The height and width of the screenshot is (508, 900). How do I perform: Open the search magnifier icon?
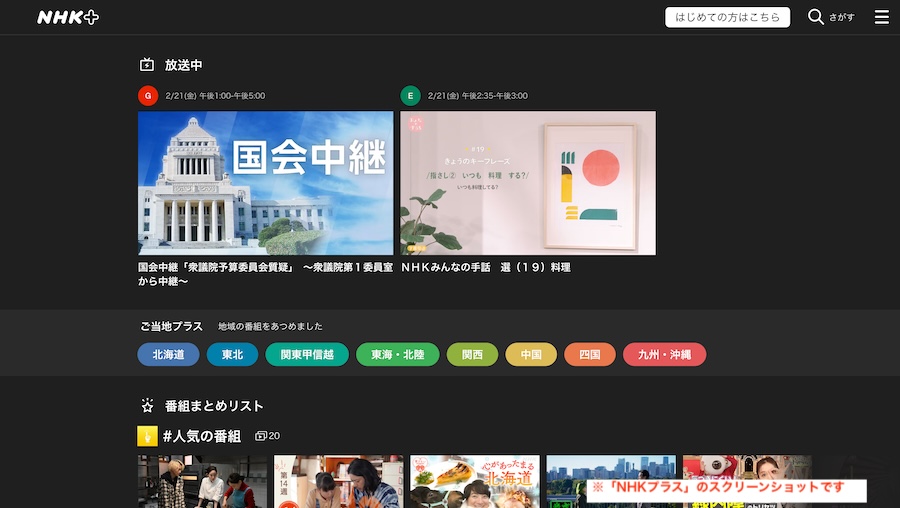pyautogui.click(x=815, y=17)
